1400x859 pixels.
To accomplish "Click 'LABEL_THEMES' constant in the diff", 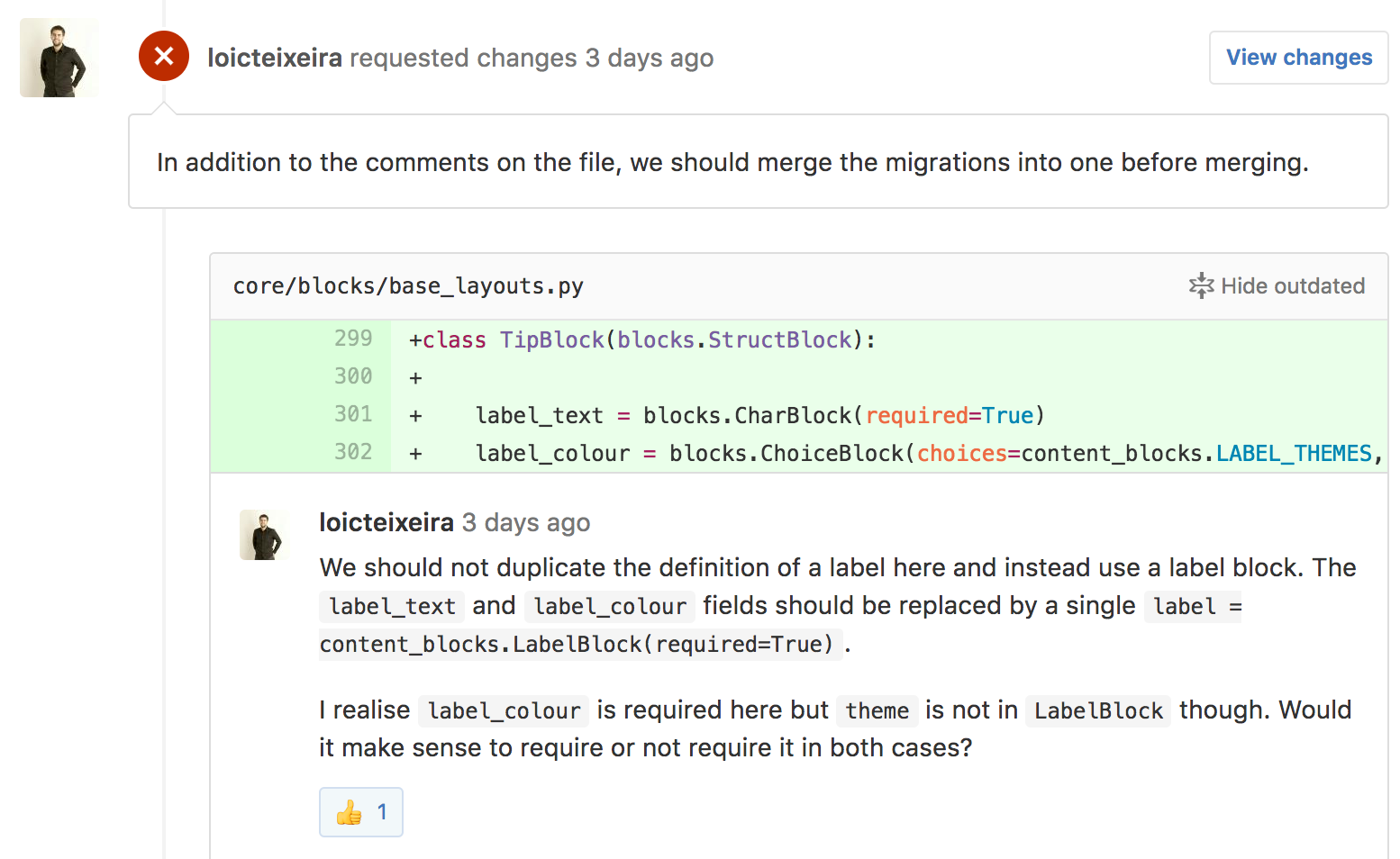I will pyautogui.click(x=1295, y=453).
